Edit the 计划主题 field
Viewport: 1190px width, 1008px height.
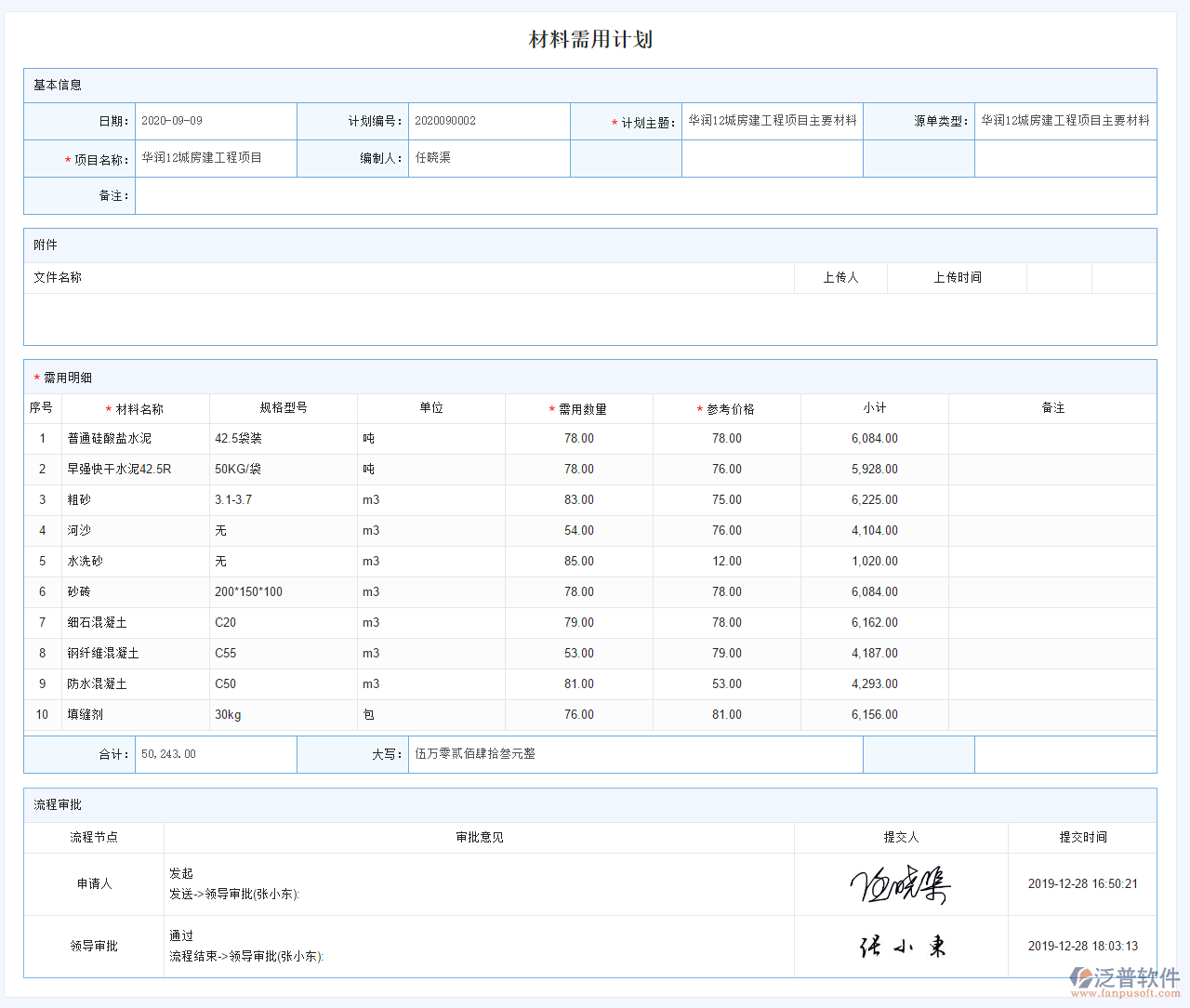coord(772,121)
